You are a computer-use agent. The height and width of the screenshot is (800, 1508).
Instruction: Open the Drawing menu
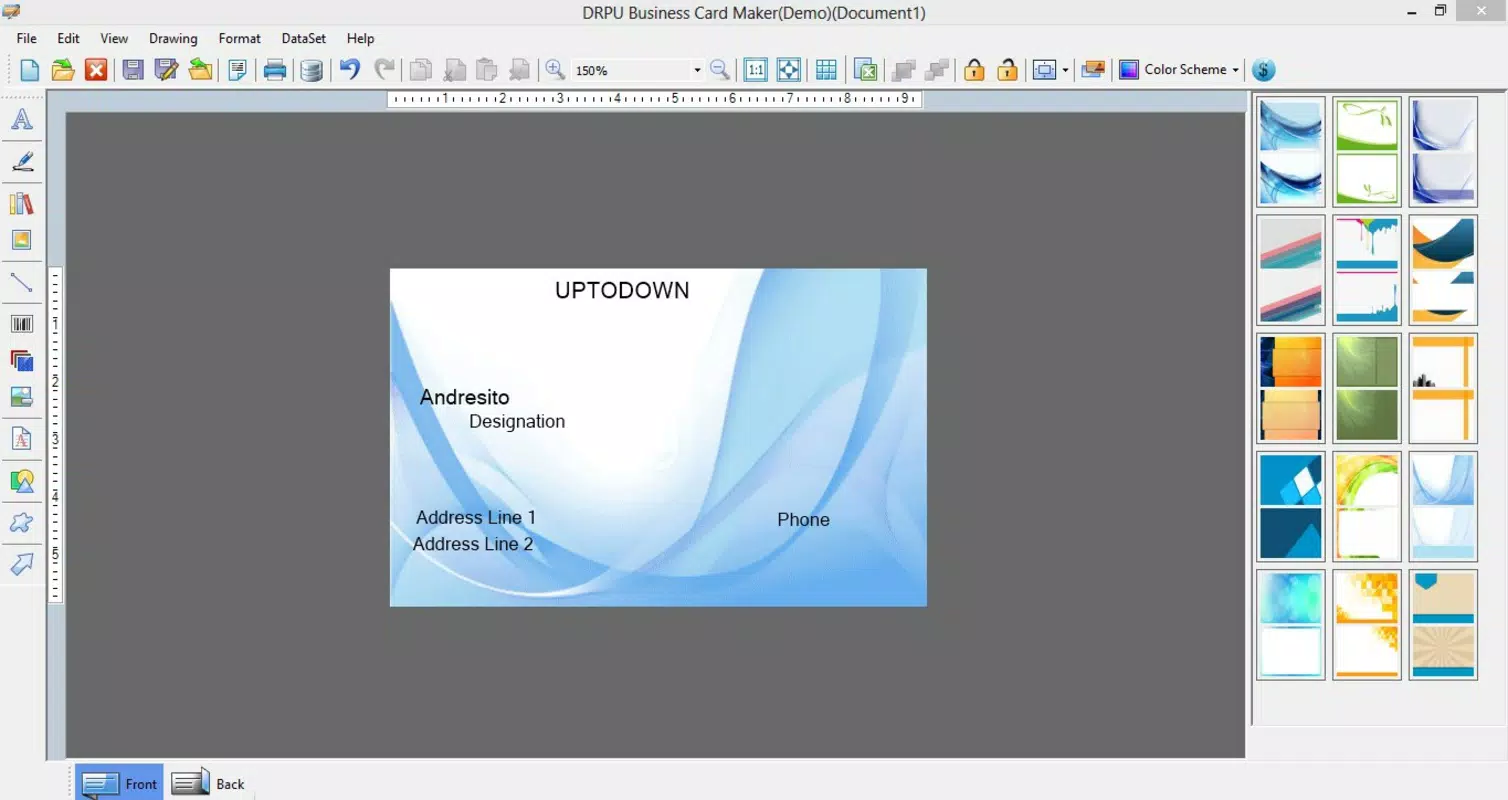(173, 38)
